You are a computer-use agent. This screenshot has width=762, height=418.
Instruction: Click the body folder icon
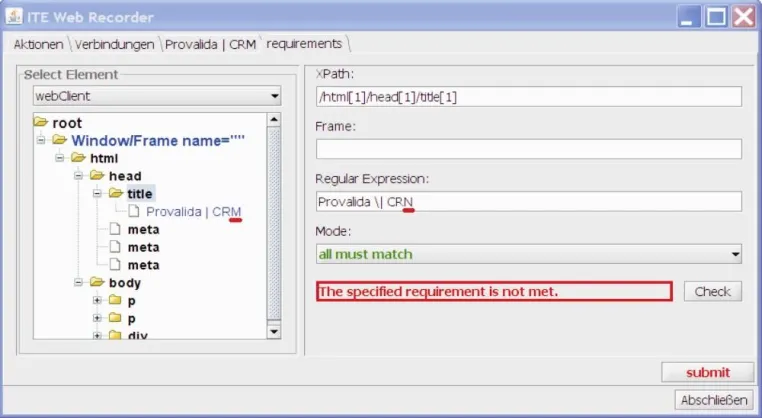coord(97,282)
